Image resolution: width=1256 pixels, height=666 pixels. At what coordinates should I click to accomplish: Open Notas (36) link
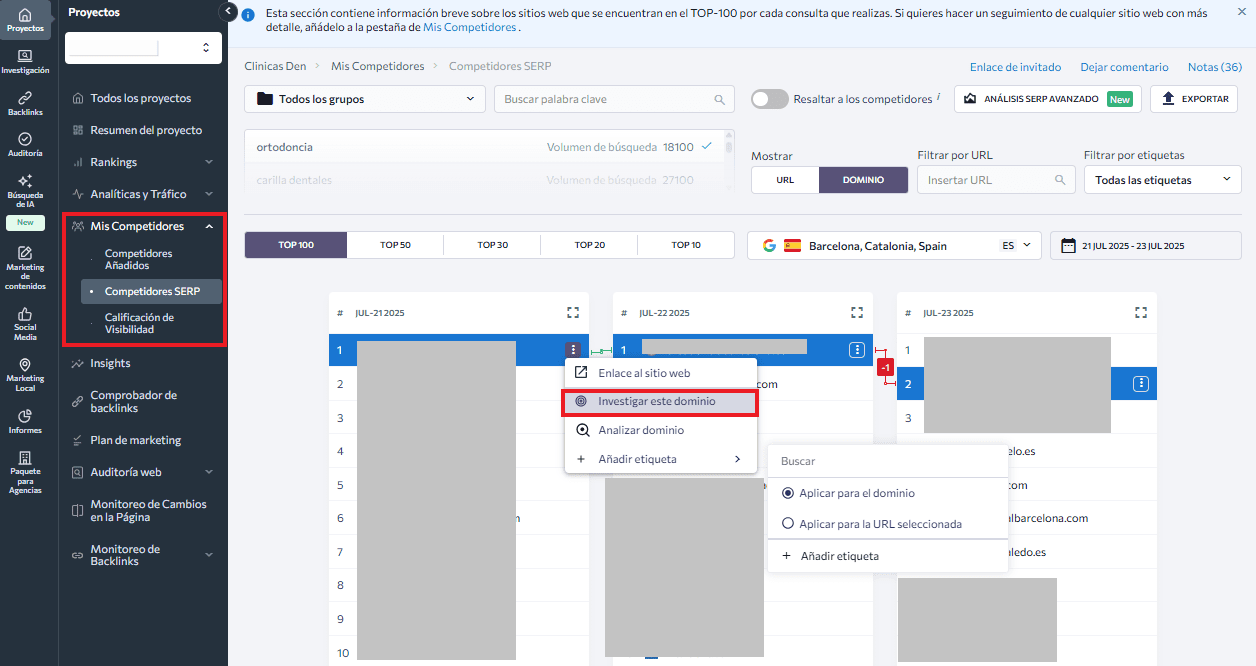(x=1215, y=67)
